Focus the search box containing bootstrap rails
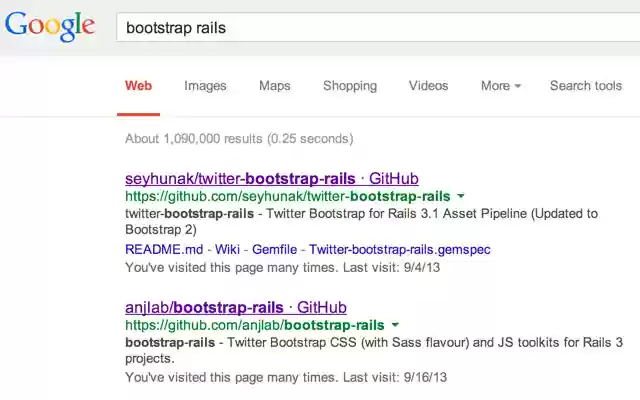Screen dimensions: 640x400 click(x=378, y=27)
